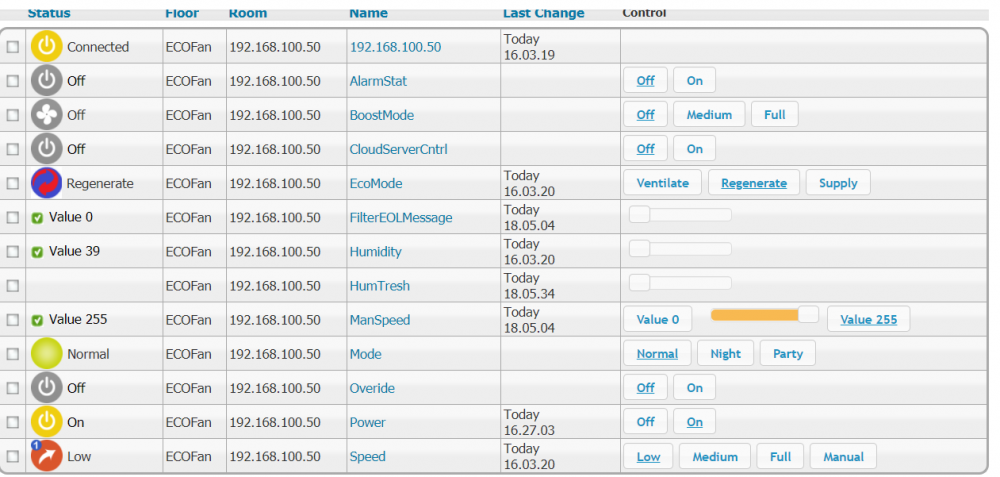Click the BoostMode fan status icon

[46, 115]
